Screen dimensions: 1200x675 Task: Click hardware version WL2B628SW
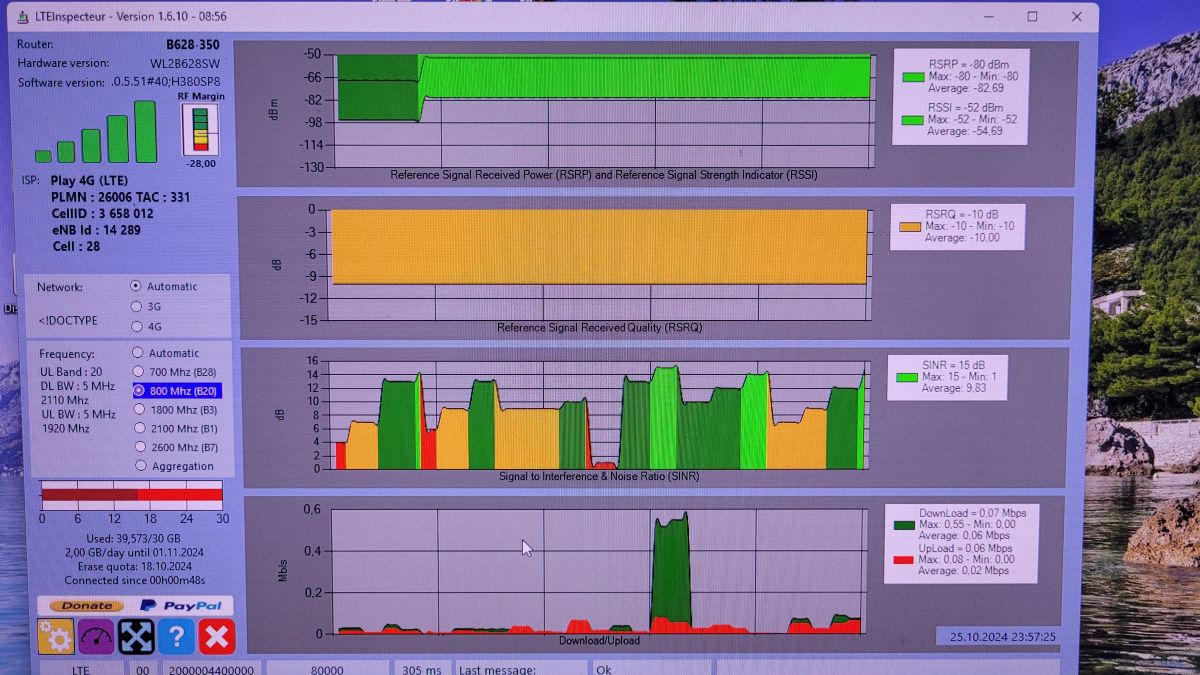click(185, 63)
